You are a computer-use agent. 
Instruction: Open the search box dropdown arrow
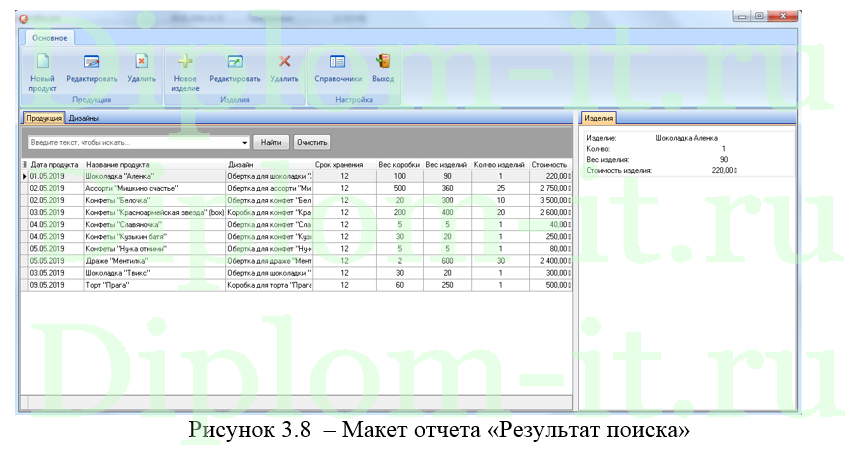pos(245,143)
